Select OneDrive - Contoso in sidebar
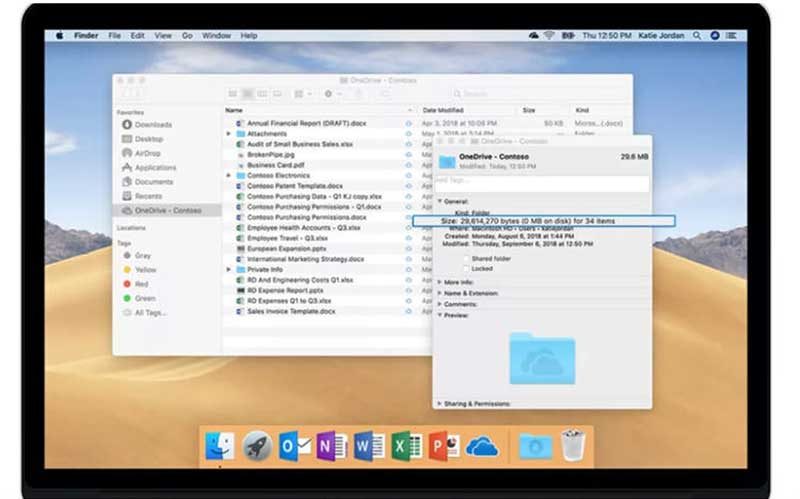 pyautogui.click(x=167, y=210)
